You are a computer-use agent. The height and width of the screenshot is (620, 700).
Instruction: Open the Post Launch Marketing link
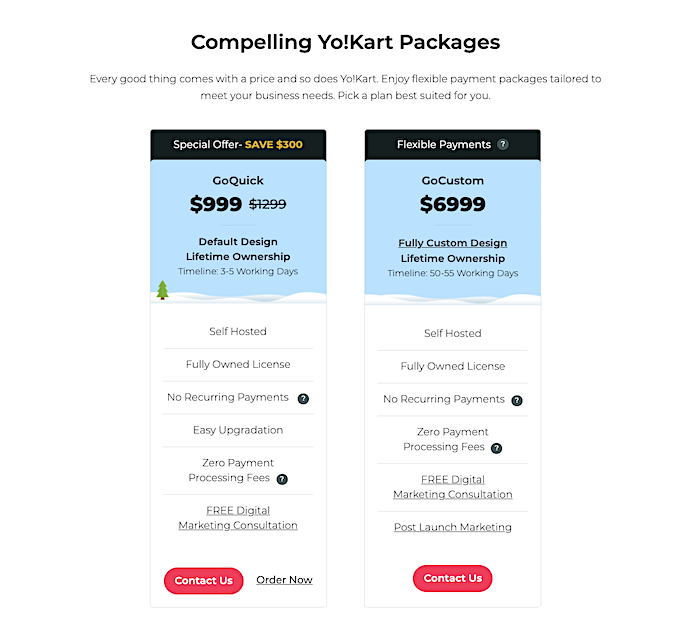(453, 527)
